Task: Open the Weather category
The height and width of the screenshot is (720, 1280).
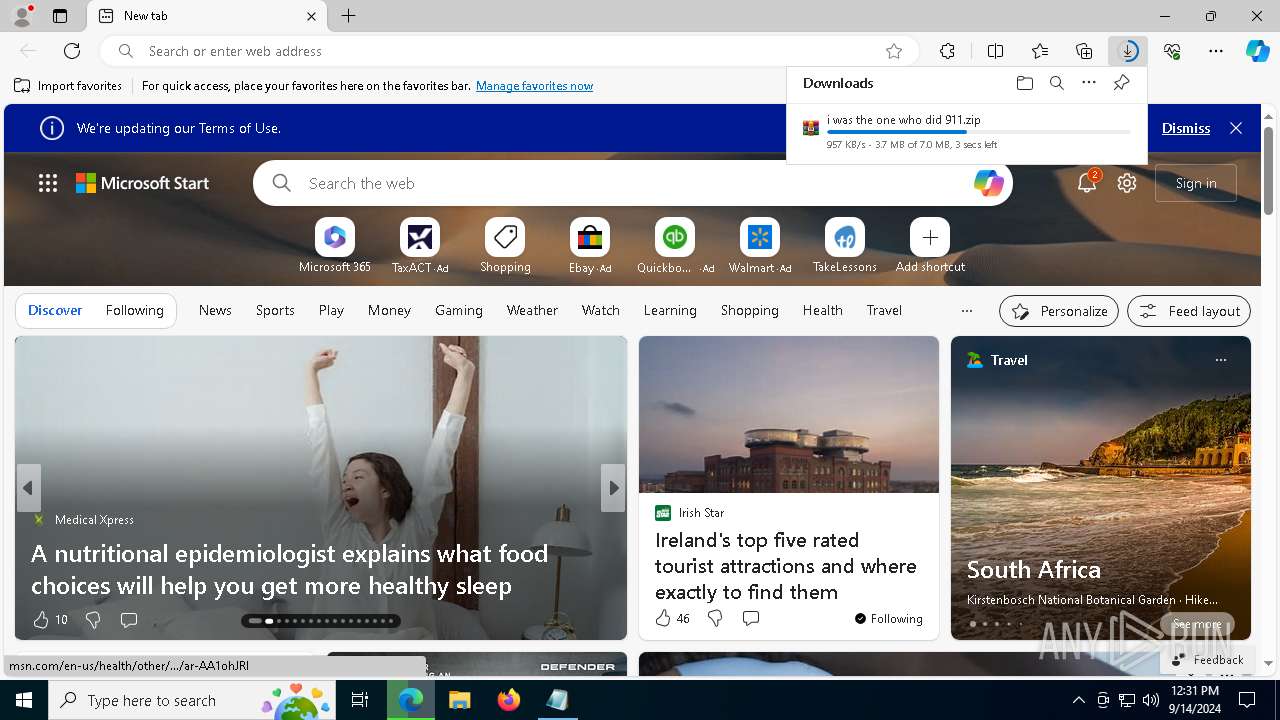Action: [x=532, y=311]
